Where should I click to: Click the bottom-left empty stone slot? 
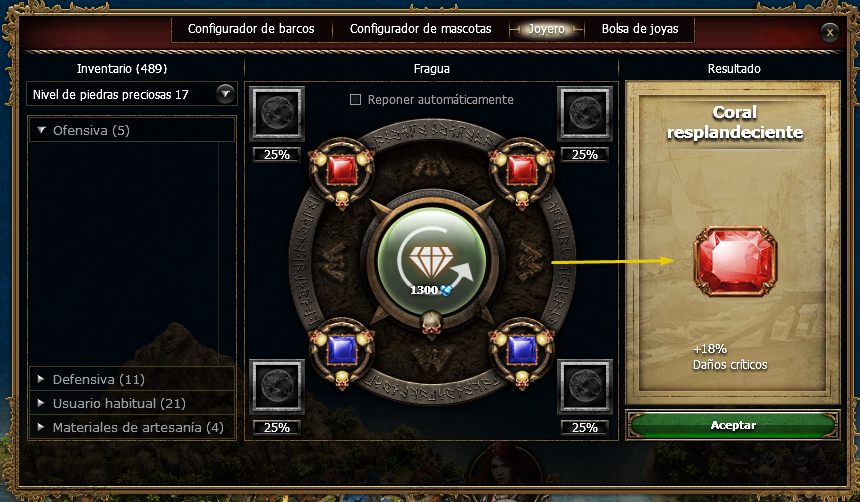point(277,386)
